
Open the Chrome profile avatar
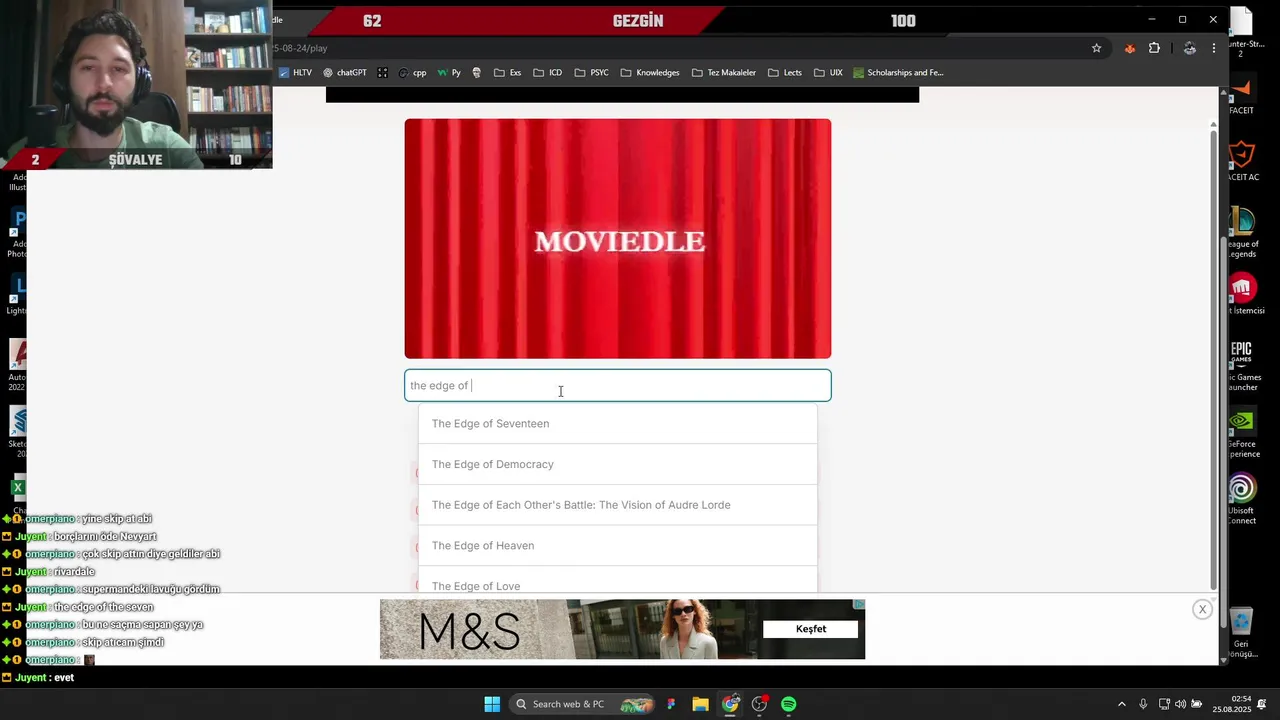(x=1189, y=48)
